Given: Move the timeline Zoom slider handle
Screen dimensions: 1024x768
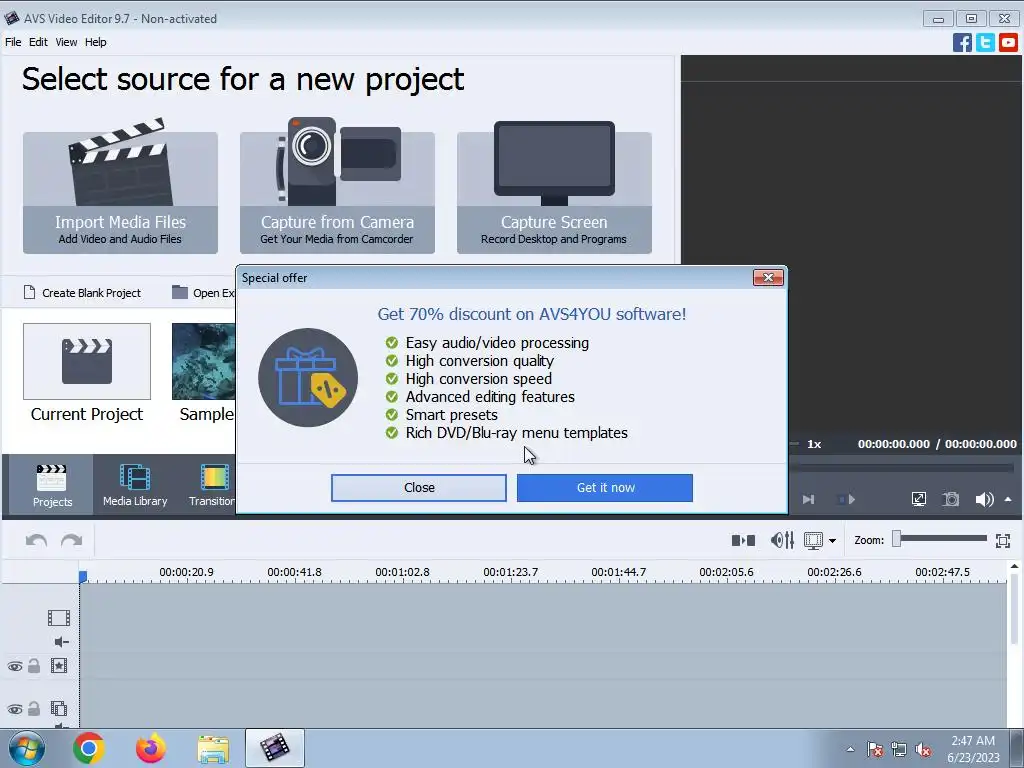Looking at the screenshot, I should tap(897, 539).
